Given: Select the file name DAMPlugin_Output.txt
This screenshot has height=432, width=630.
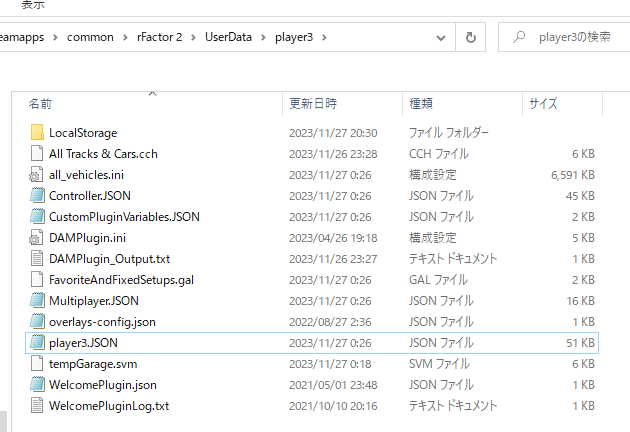Looking at the screenshot, I should click(x=109, y=258).
